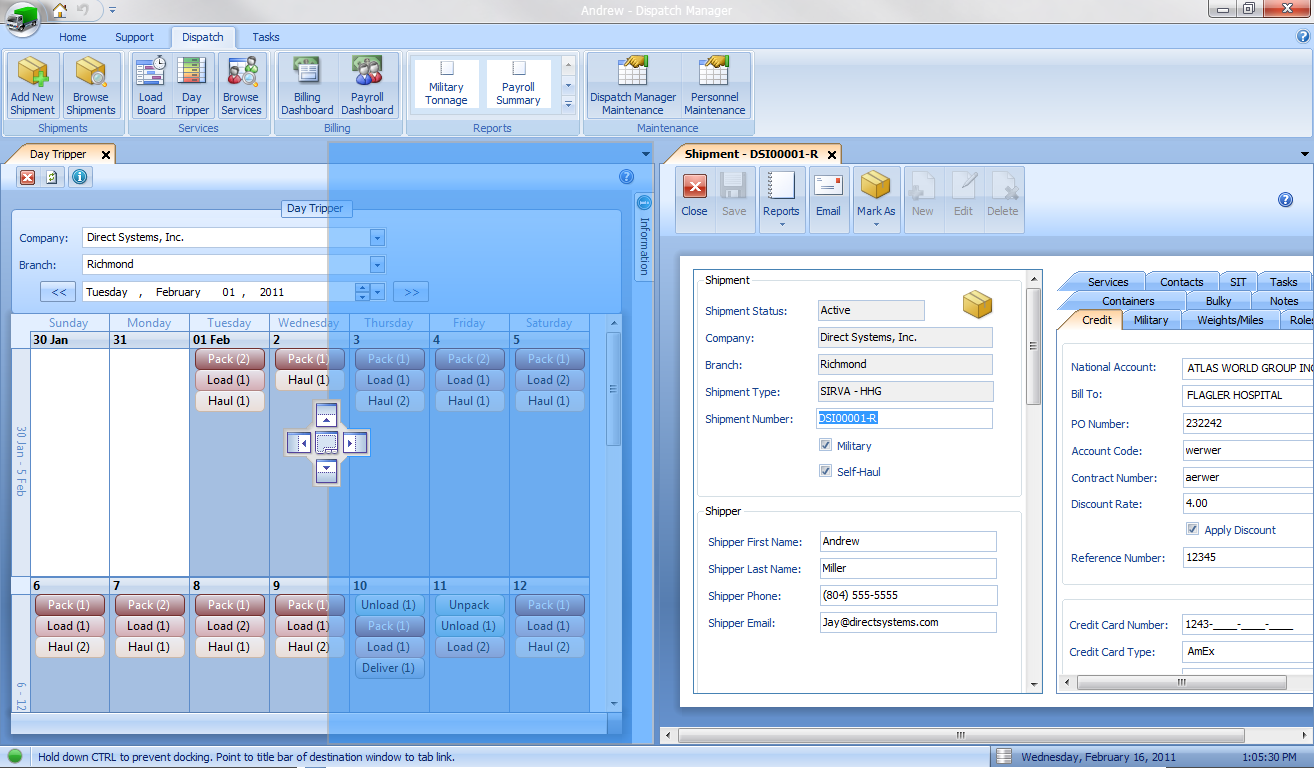Click the horizontal scrollbar under the Credit panel

point(1180,682)
